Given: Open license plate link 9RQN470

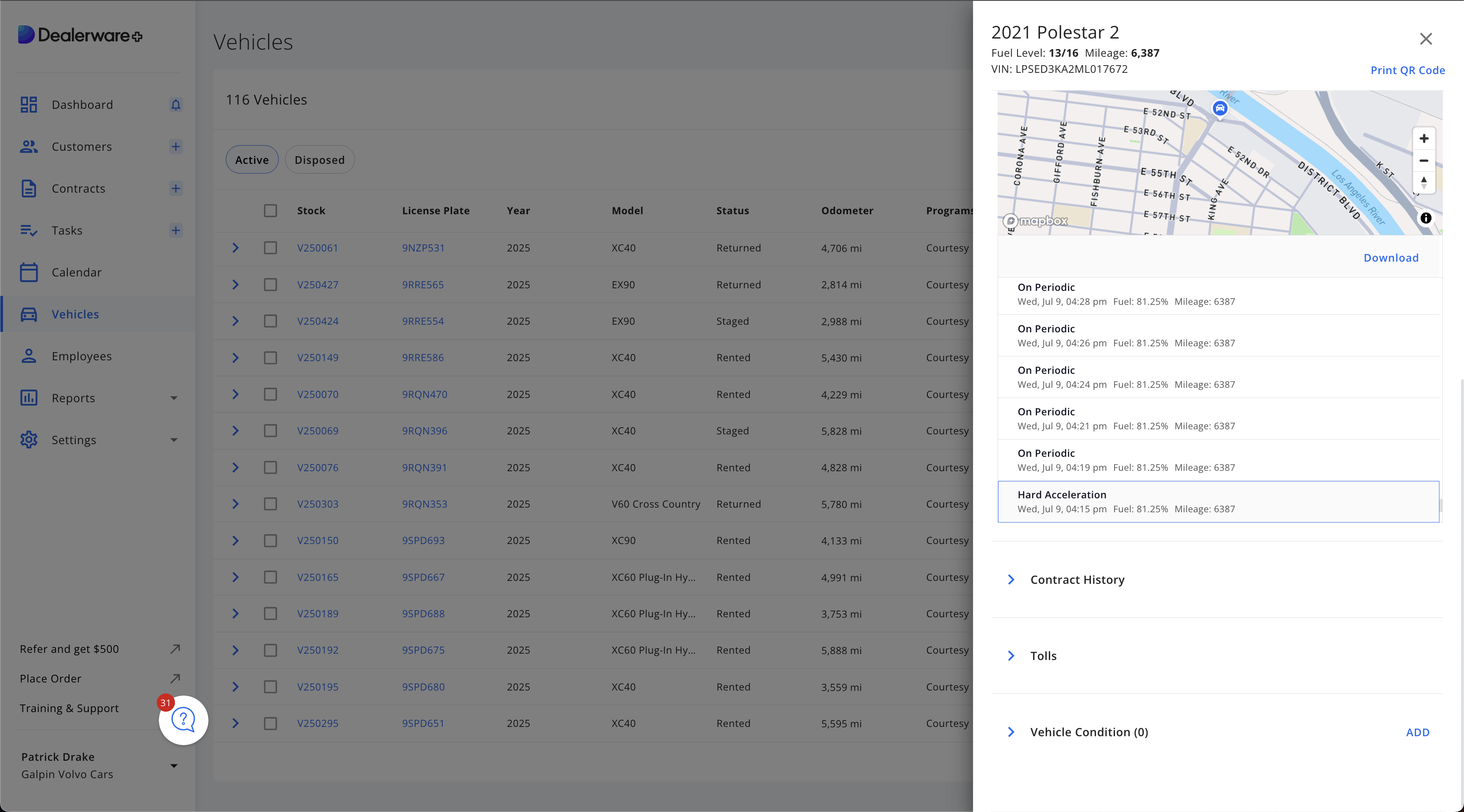Looking at the screenshot, I should coord(424,394).
